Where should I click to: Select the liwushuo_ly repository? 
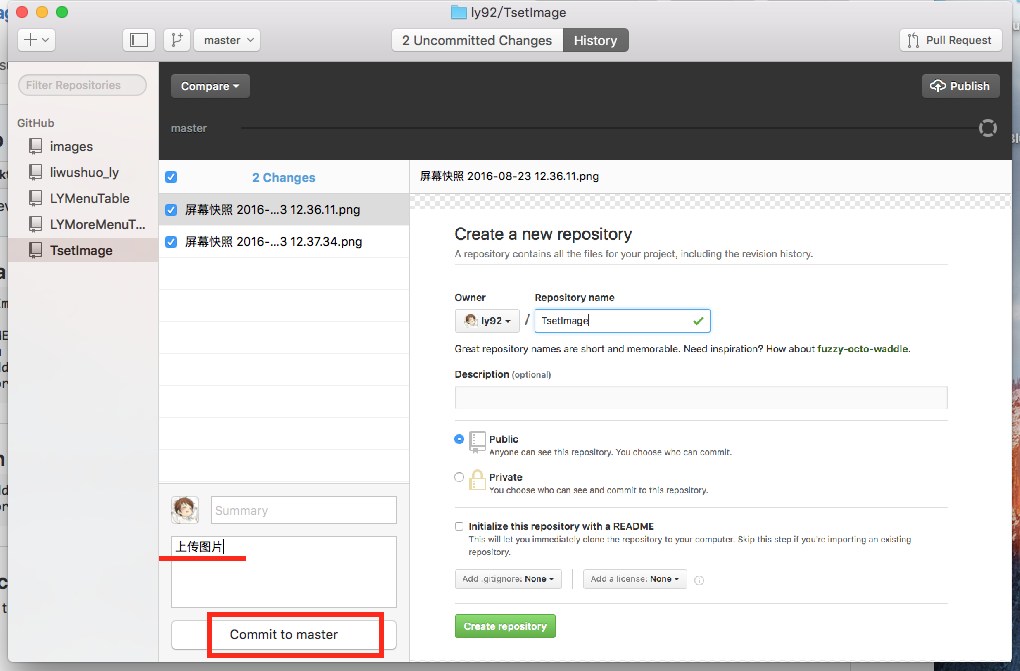click(83, 172)
